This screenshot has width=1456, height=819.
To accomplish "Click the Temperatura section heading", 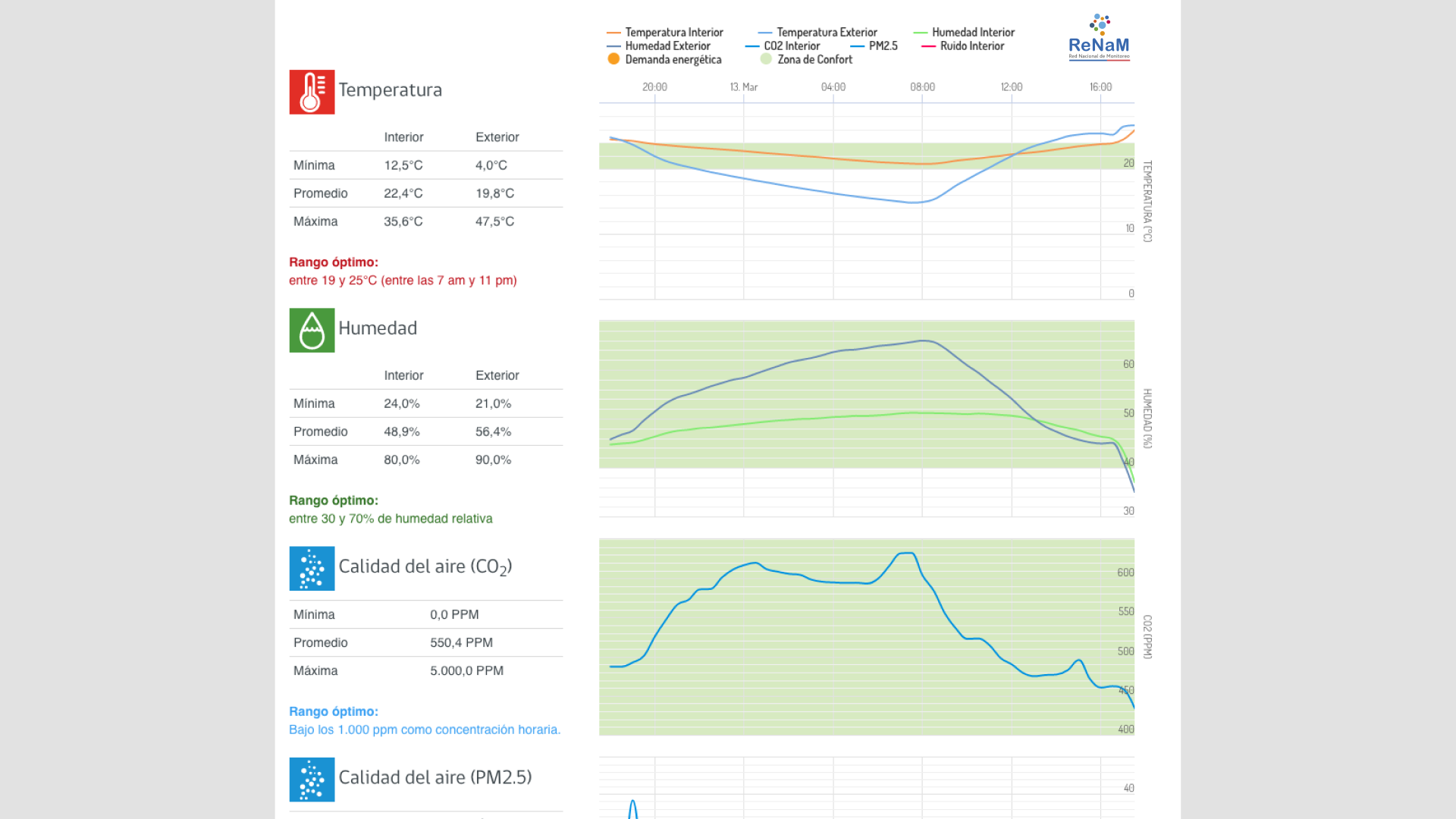I will click(x=390, y=89).
